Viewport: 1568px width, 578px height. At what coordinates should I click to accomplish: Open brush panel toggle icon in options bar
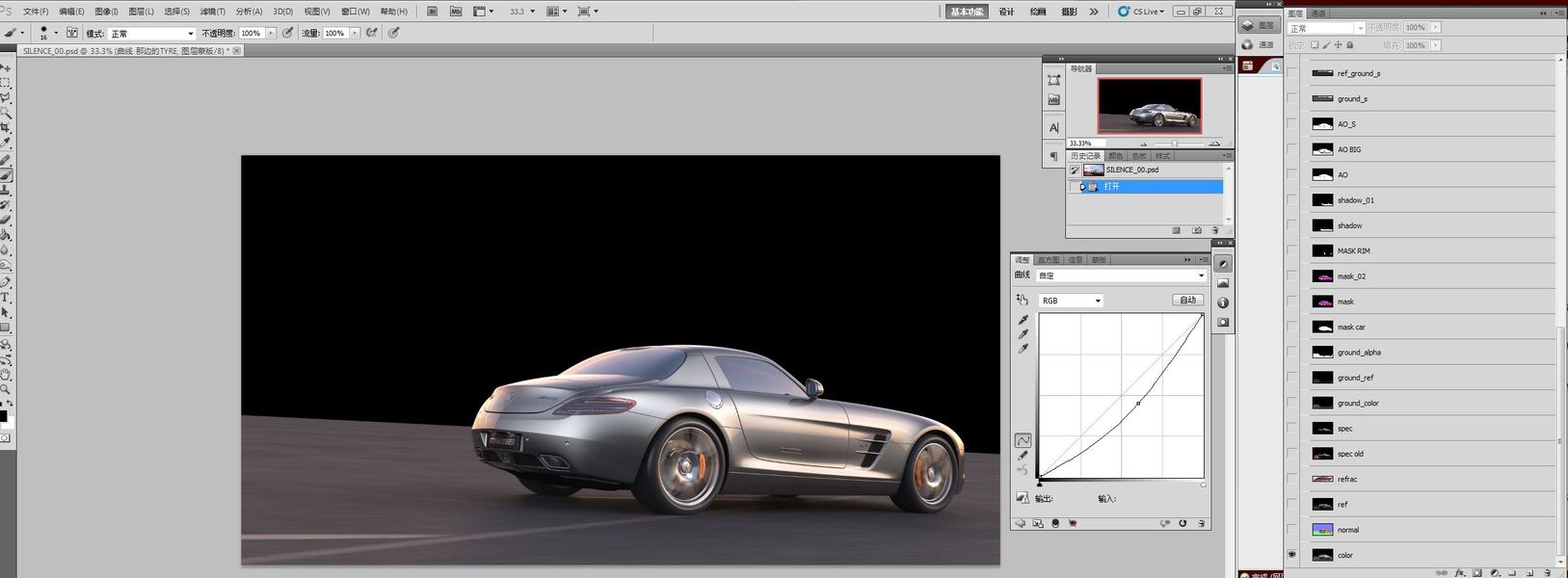[x=72, y=33]
